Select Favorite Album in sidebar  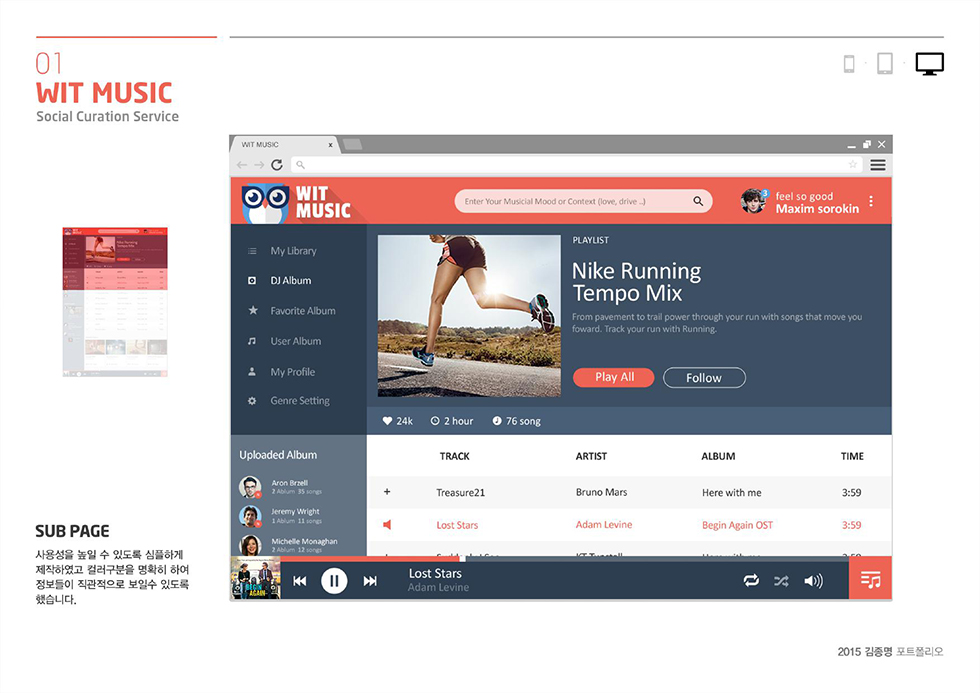[302, 311]
